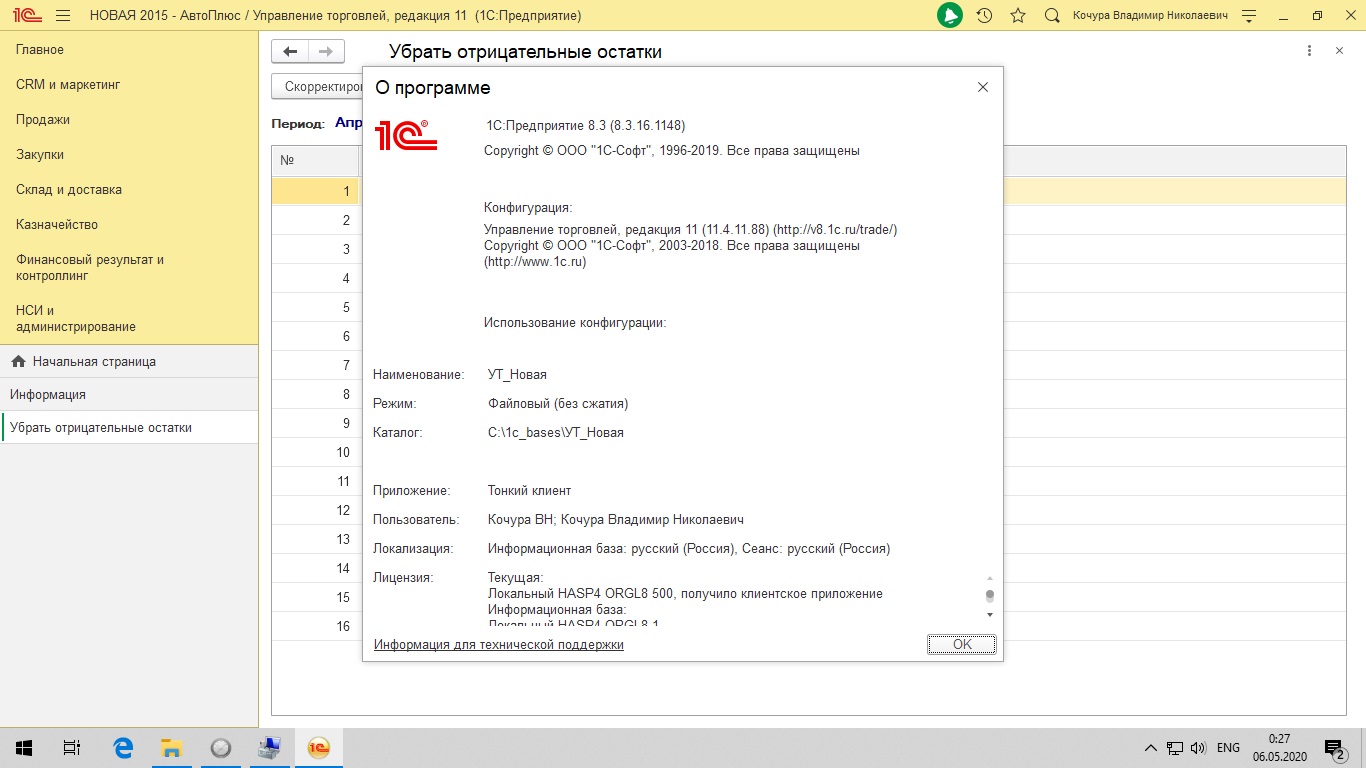
Task: Switch to the 1C app taskbar icon
Action: [319, 747]
